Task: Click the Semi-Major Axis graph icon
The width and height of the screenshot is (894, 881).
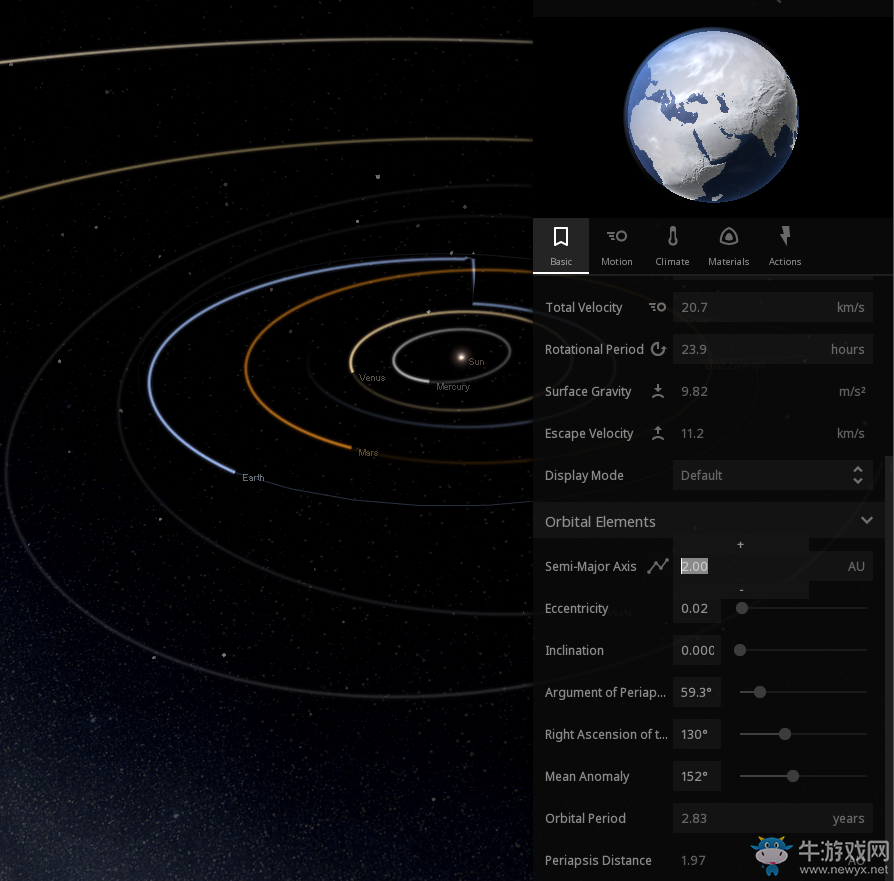Action: tap(658, 566)
